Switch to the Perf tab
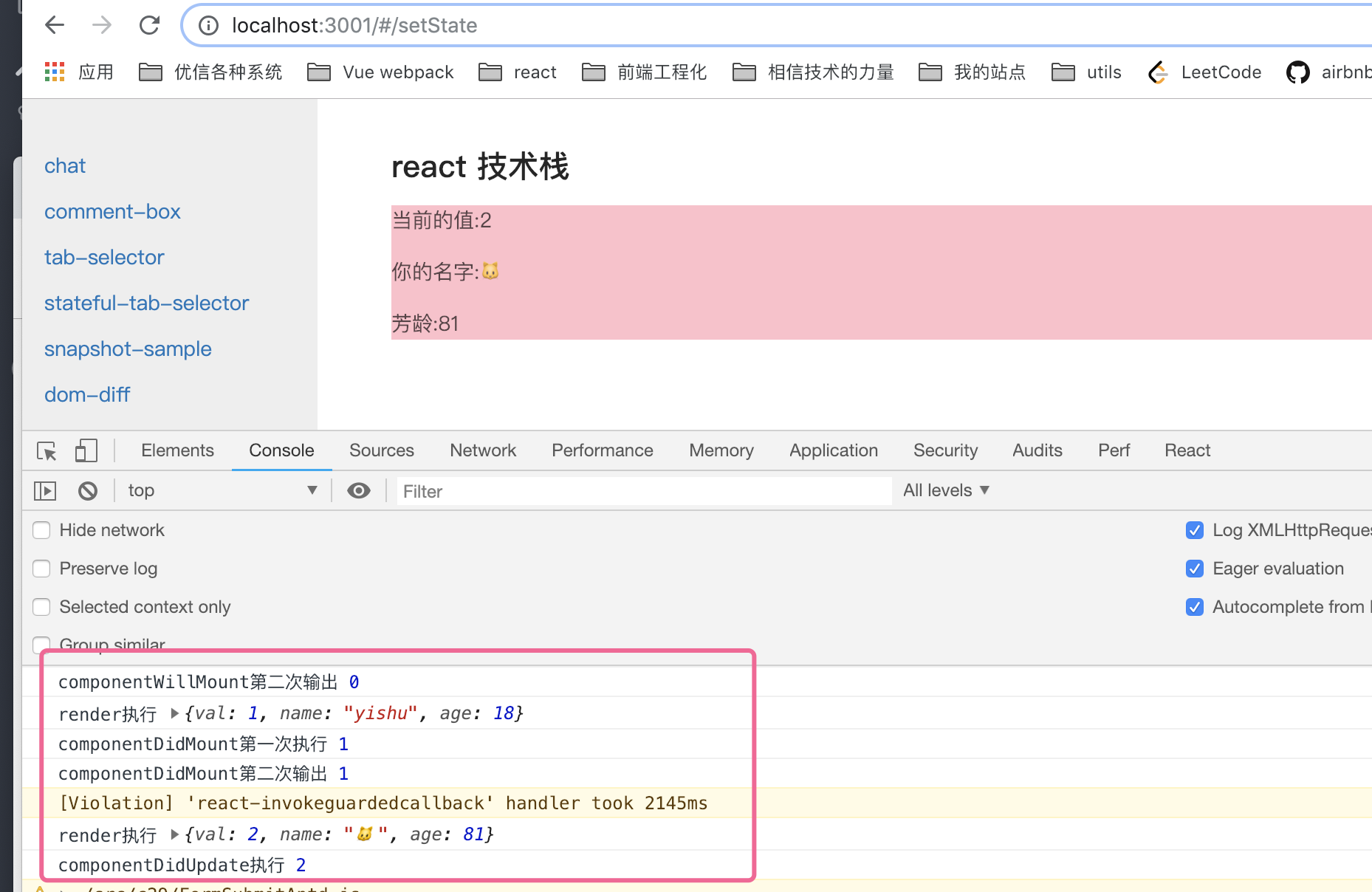The image size is (1372, 892). click(x=1114, y=450)
